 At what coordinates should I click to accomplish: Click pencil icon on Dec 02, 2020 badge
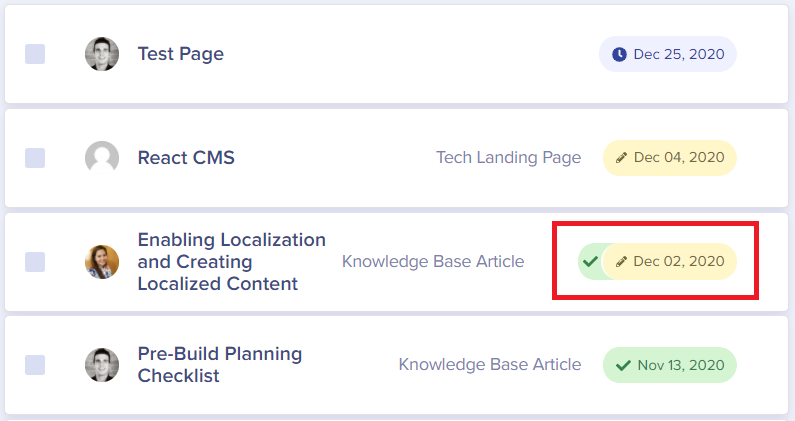pos(622,262)
